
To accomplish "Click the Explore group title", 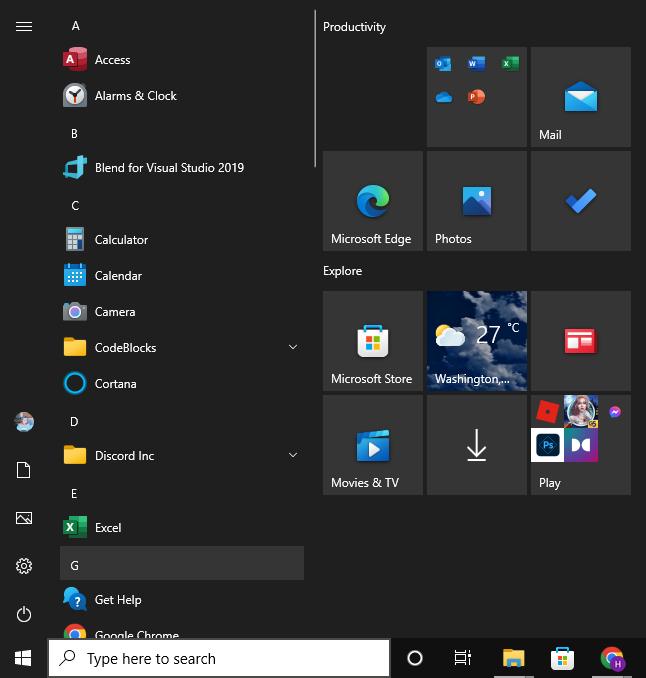I will (x=342, y=271).
